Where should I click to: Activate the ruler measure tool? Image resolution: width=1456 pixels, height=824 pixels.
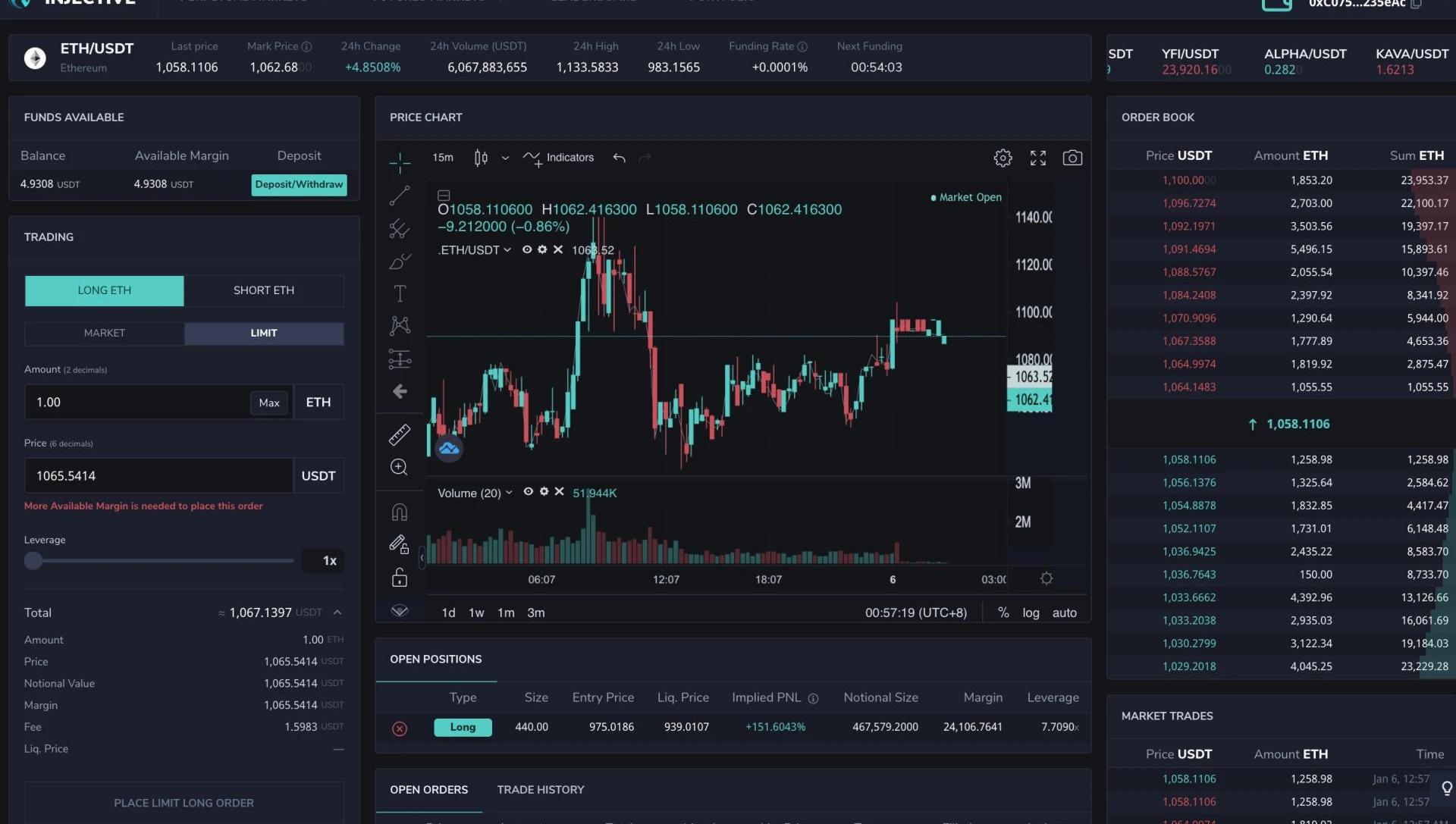click(x=400, y=434)
